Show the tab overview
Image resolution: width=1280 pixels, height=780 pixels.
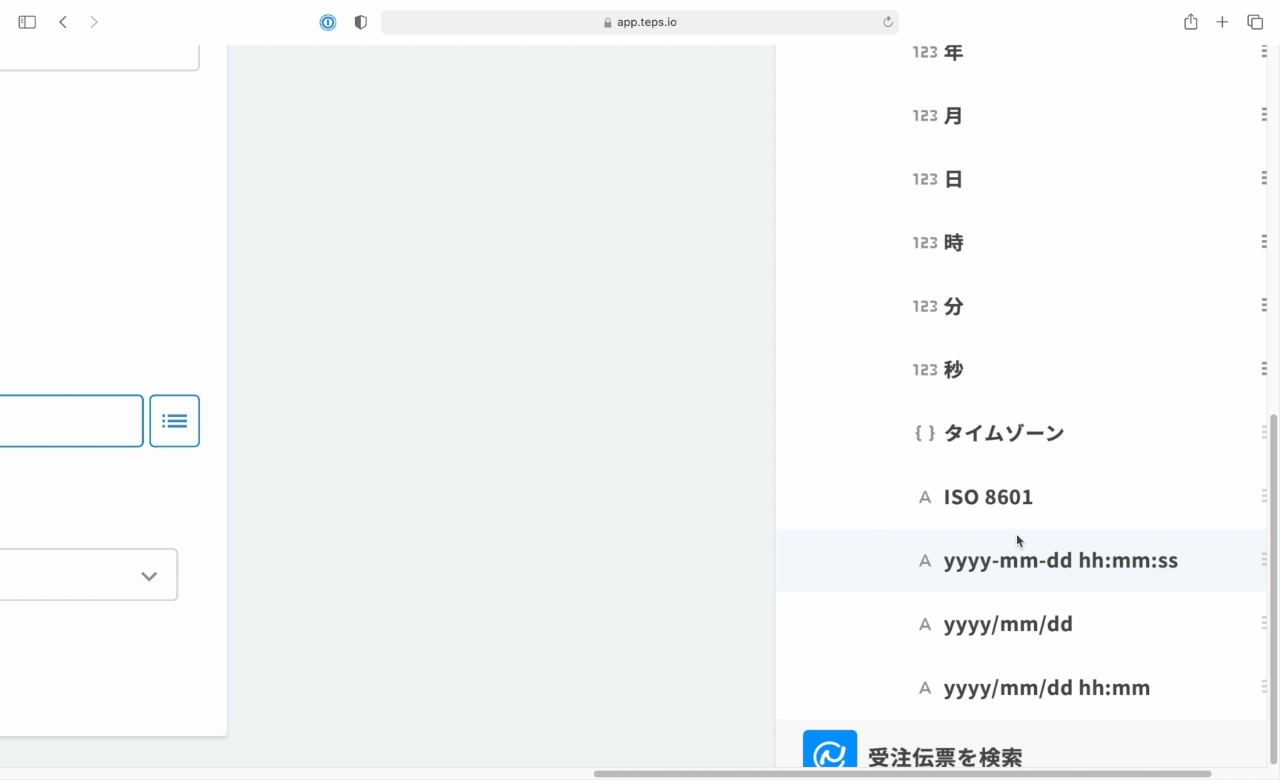(1255, 22)
